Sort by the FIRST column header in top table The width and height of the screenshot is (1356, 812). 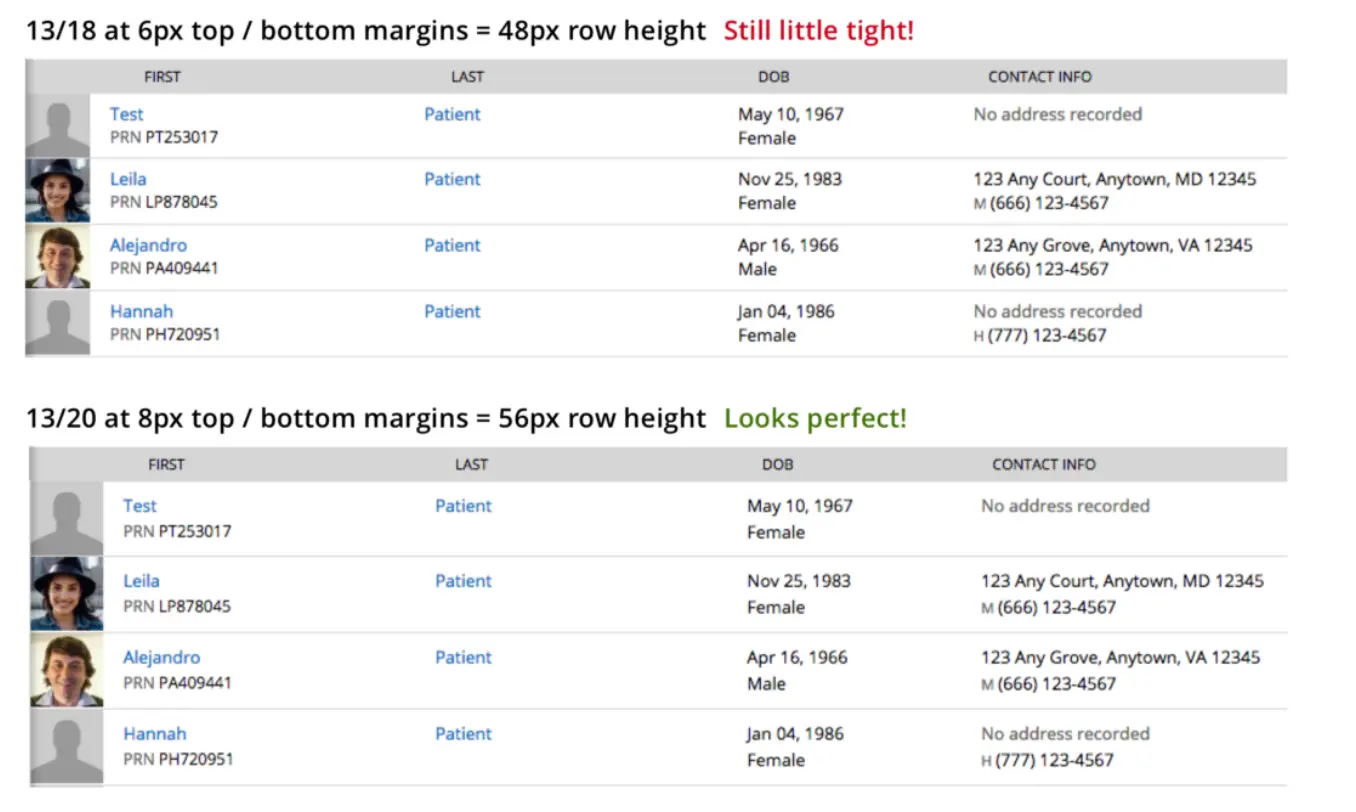[162, 77]
